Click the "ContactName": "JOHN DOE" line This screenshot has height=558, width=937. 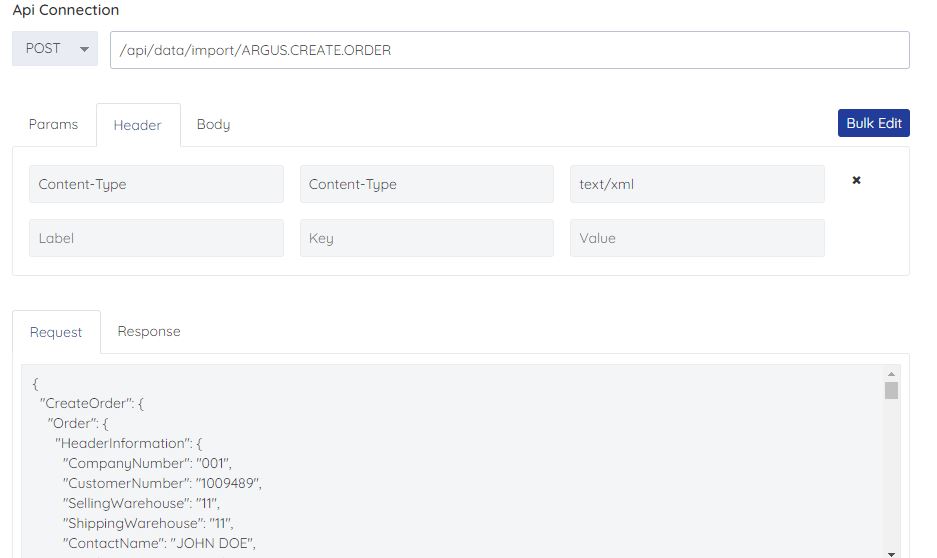pyautogui.click(x=159, y=544)
